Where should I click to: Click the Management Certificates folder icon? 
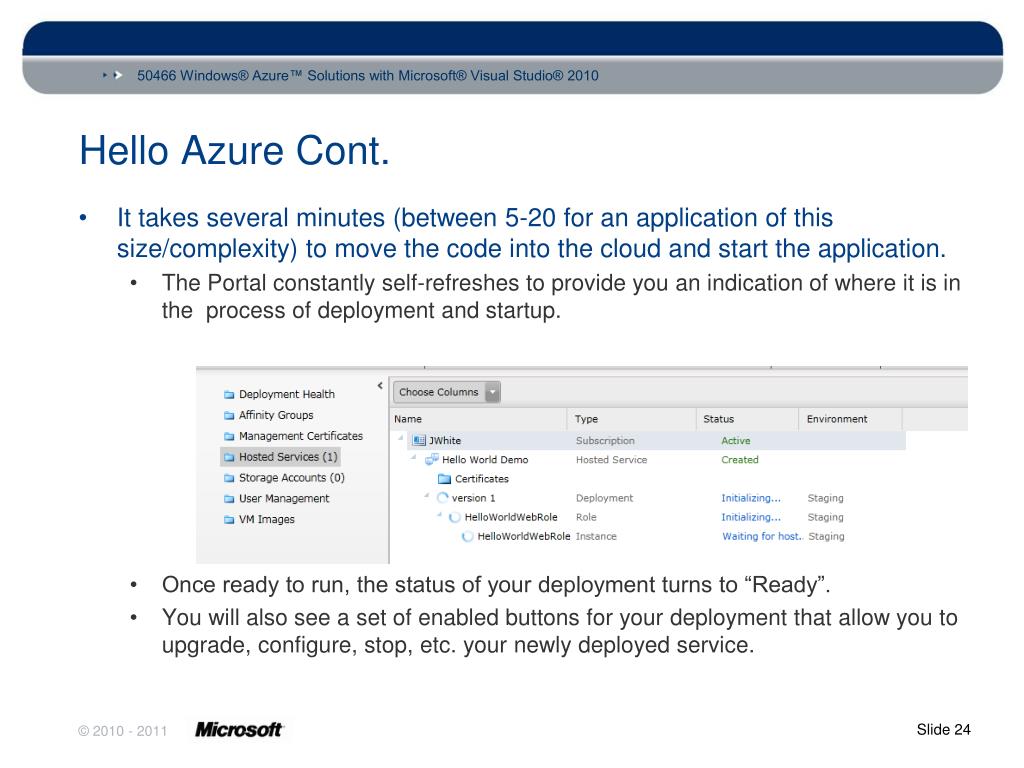[229, 436]
